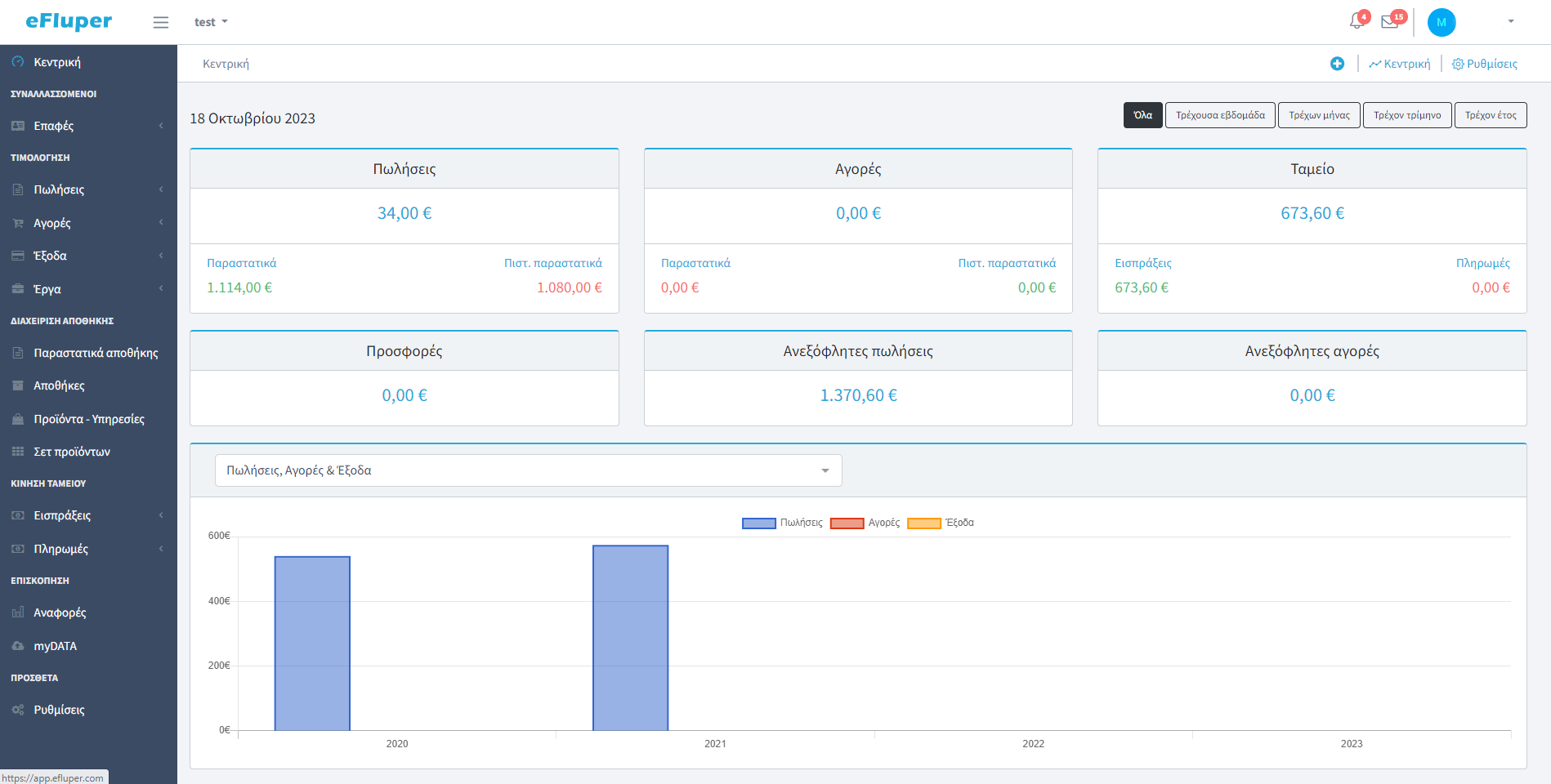Image resolution: width=1551 pixels, height=784 pixels.
Task: Expand the Επαφές sidebar submenu
Action: pyautogui.click(x=53, y=125)
